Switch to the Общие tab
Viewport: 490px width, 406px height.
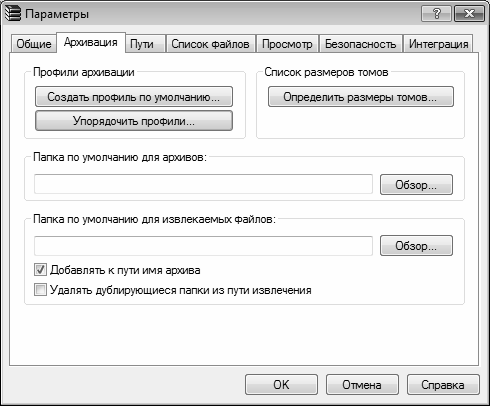(34, 44)
